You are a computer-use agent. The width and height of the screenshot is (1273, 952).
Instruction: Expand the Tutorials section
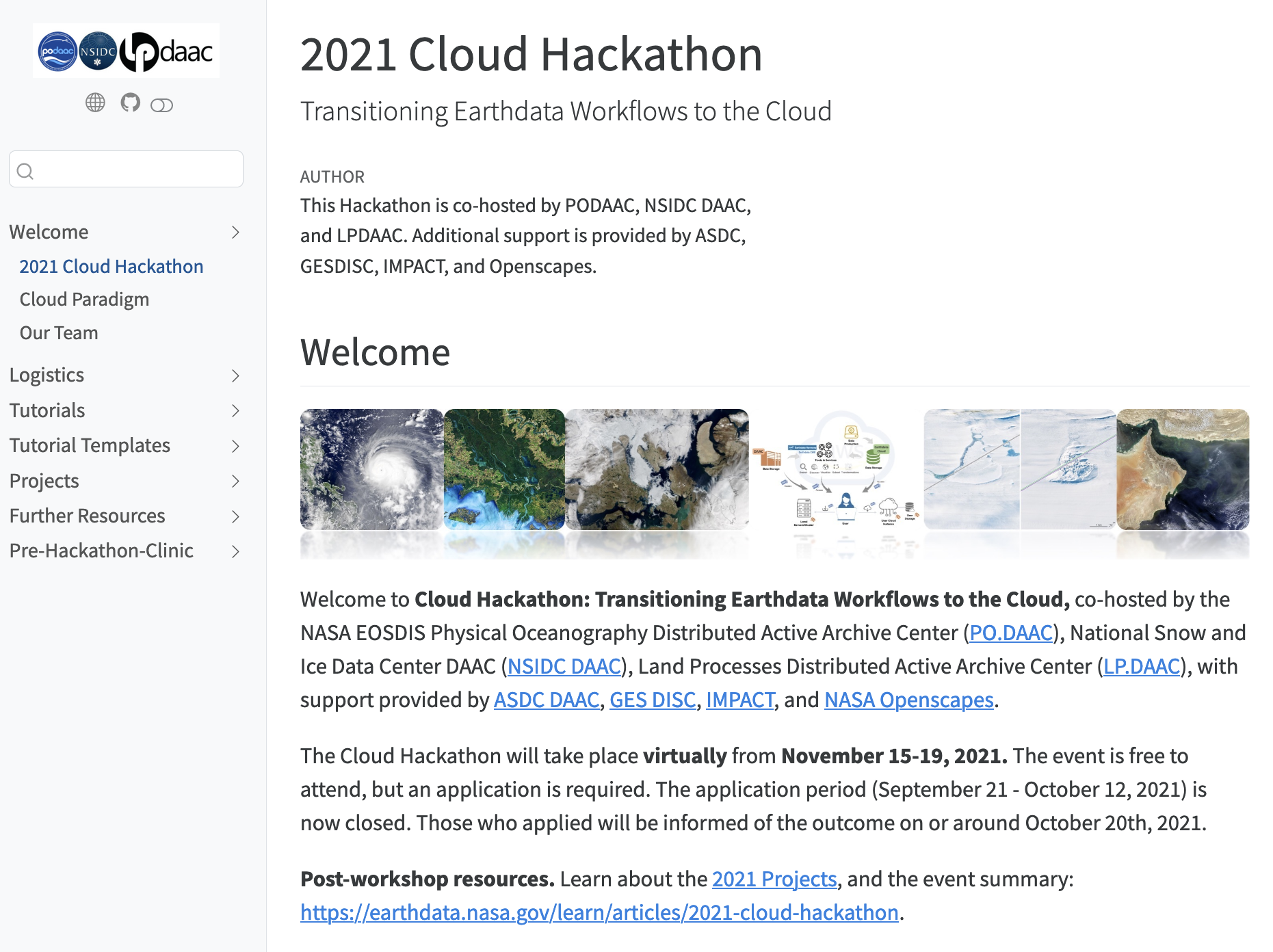click(236, 411)
